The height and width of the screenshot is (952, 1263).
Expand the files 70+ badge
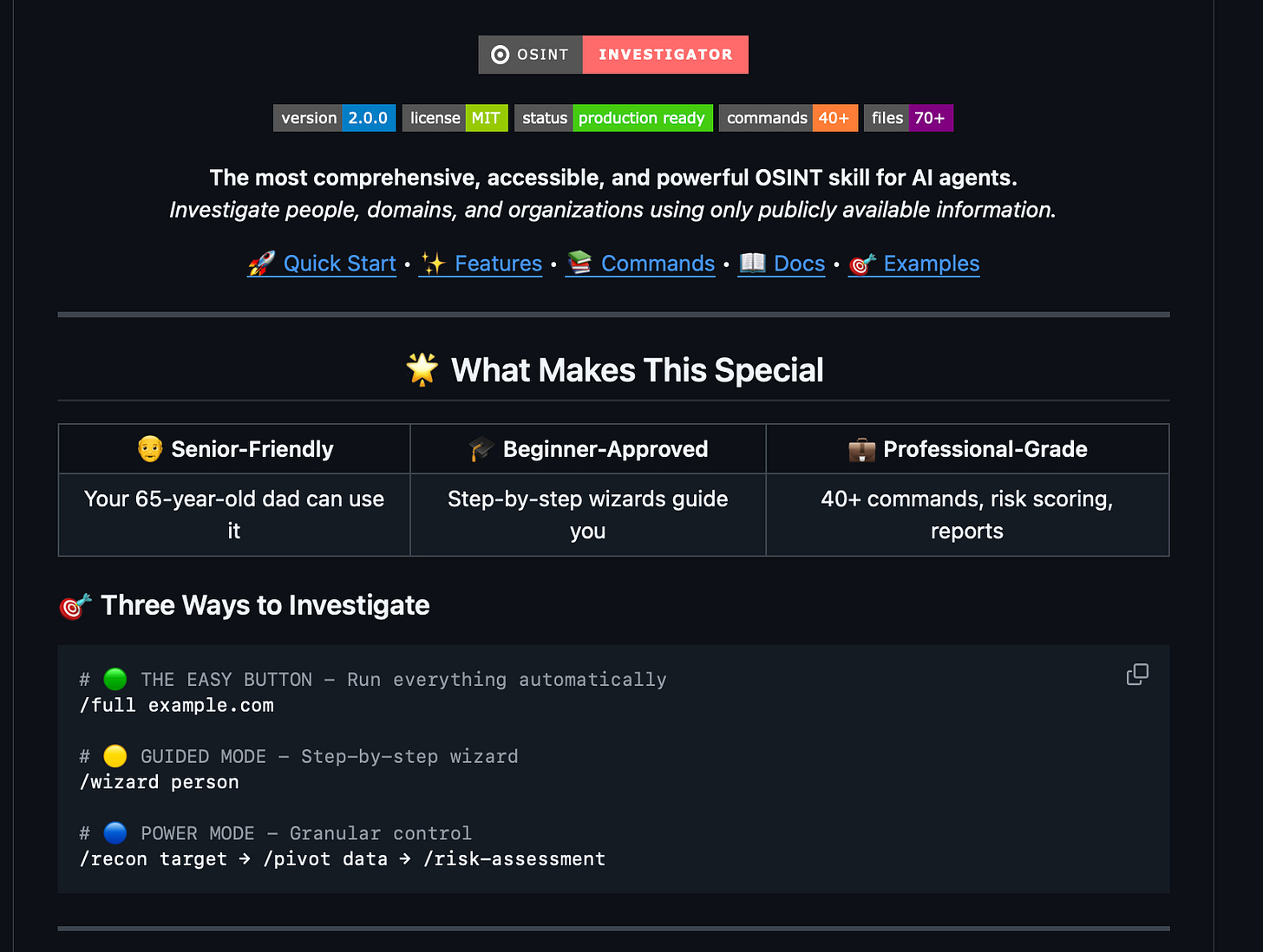pos(907,118)
